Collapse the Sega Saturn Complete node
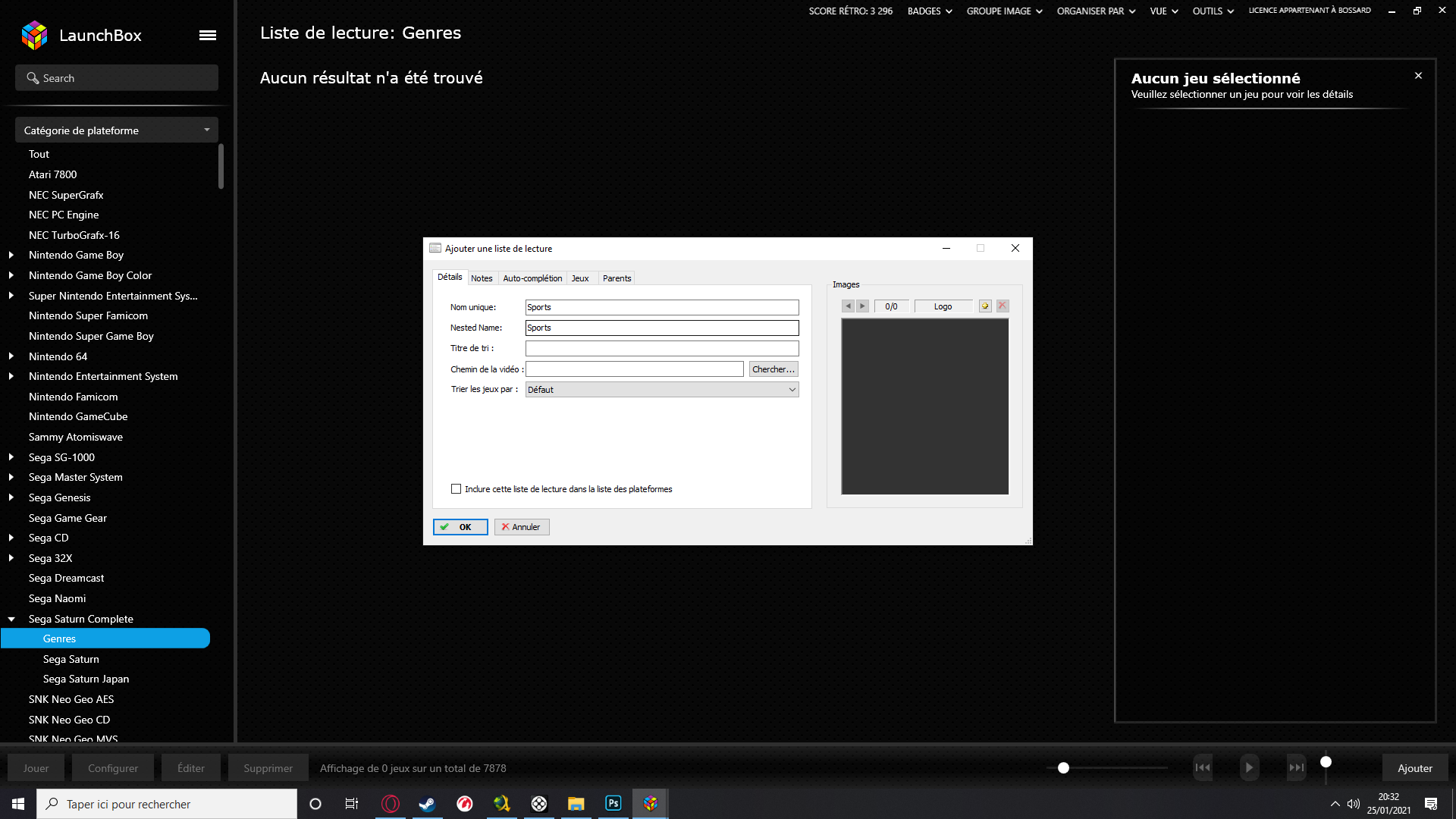This screenshot has height=819, width=1456. coord(11,619)
